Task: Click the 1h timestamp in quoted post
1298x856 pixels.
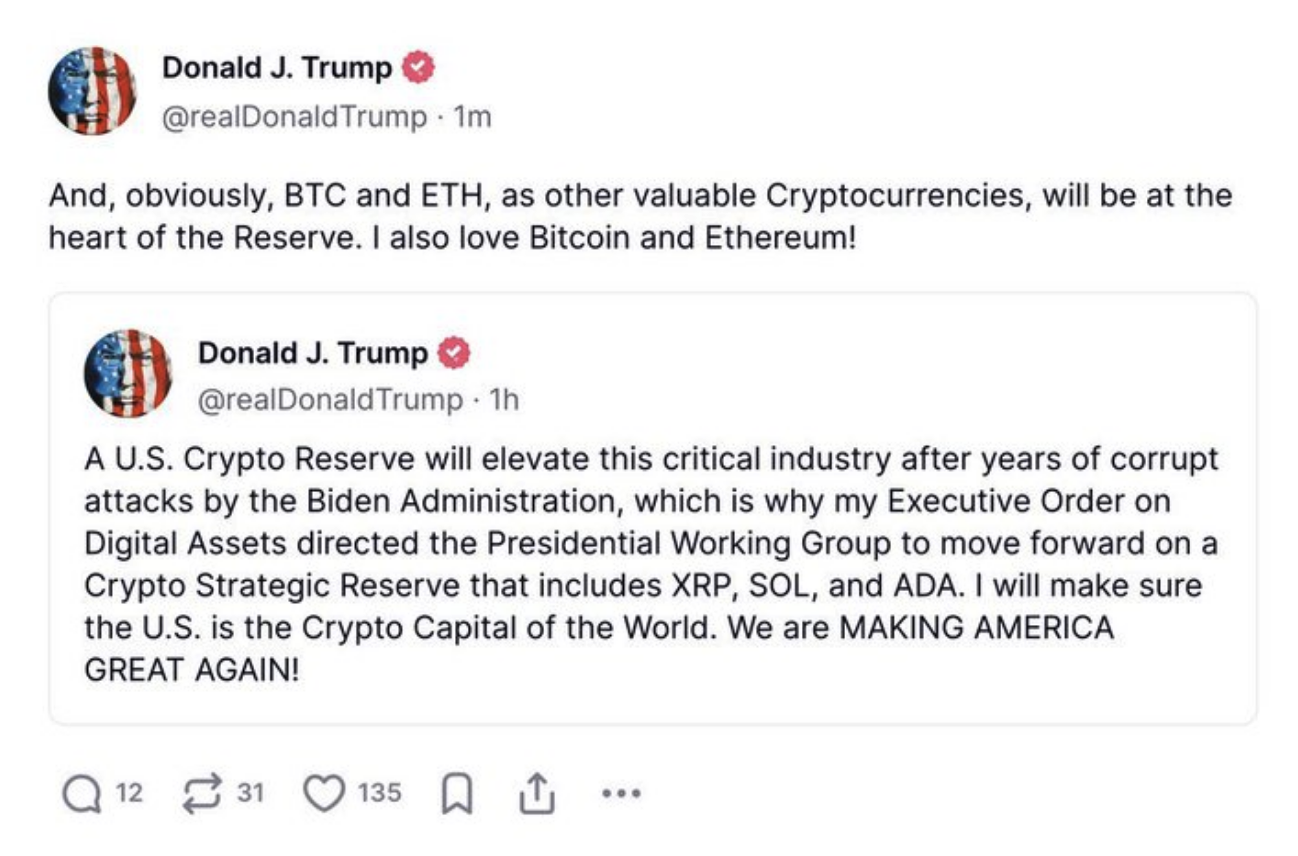Action: [507, 401]
